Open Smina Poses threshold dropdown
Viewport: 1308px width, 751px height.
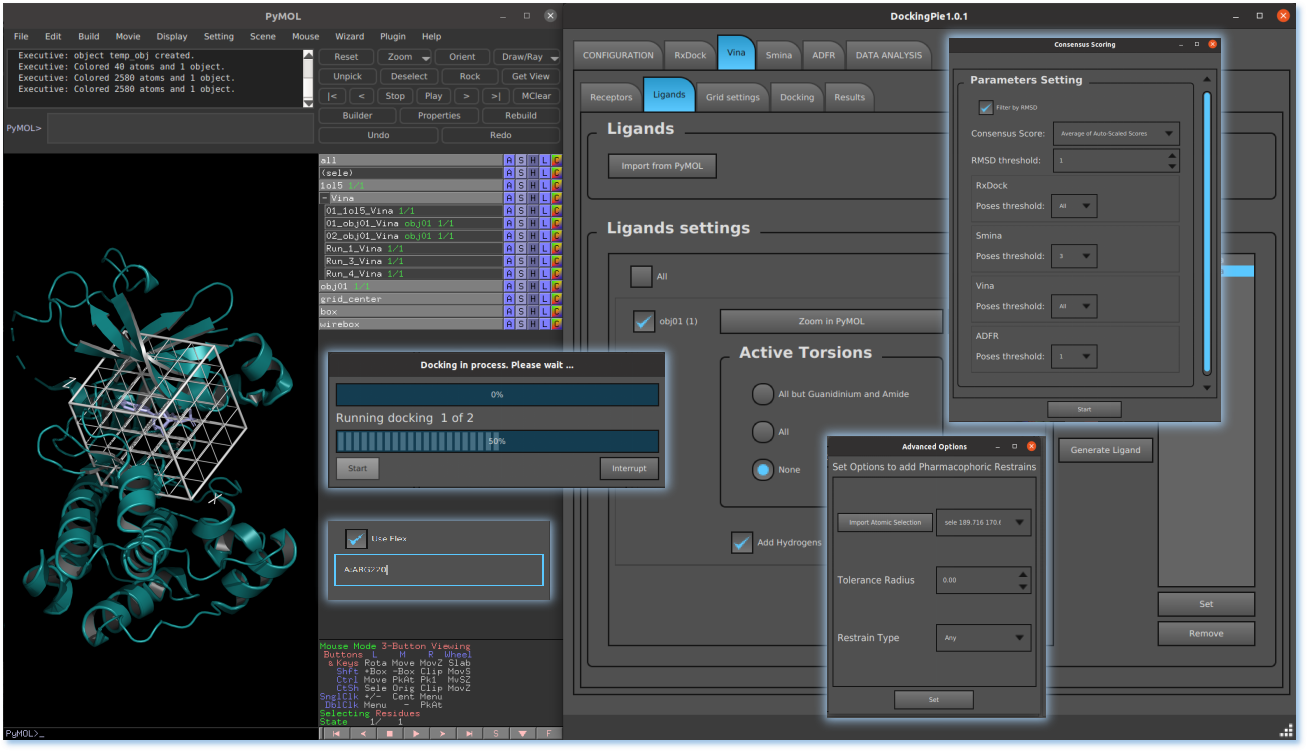(x=1075, y=256)
